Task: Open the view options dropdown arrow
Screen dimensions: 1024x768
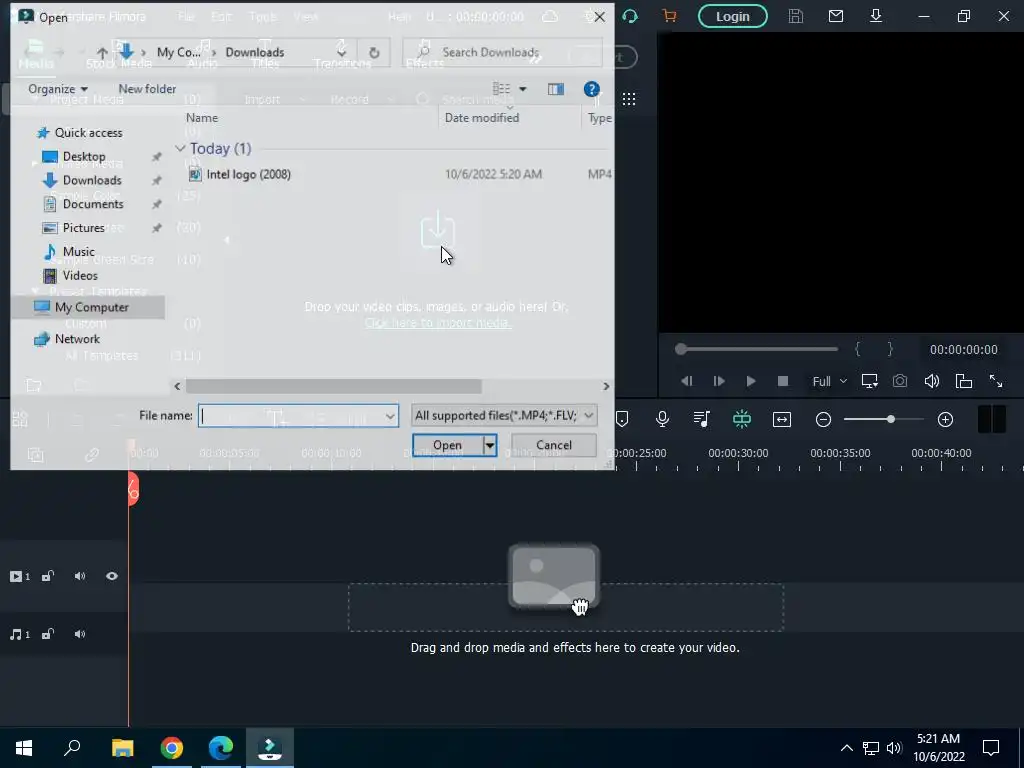Action: point(522,89)
